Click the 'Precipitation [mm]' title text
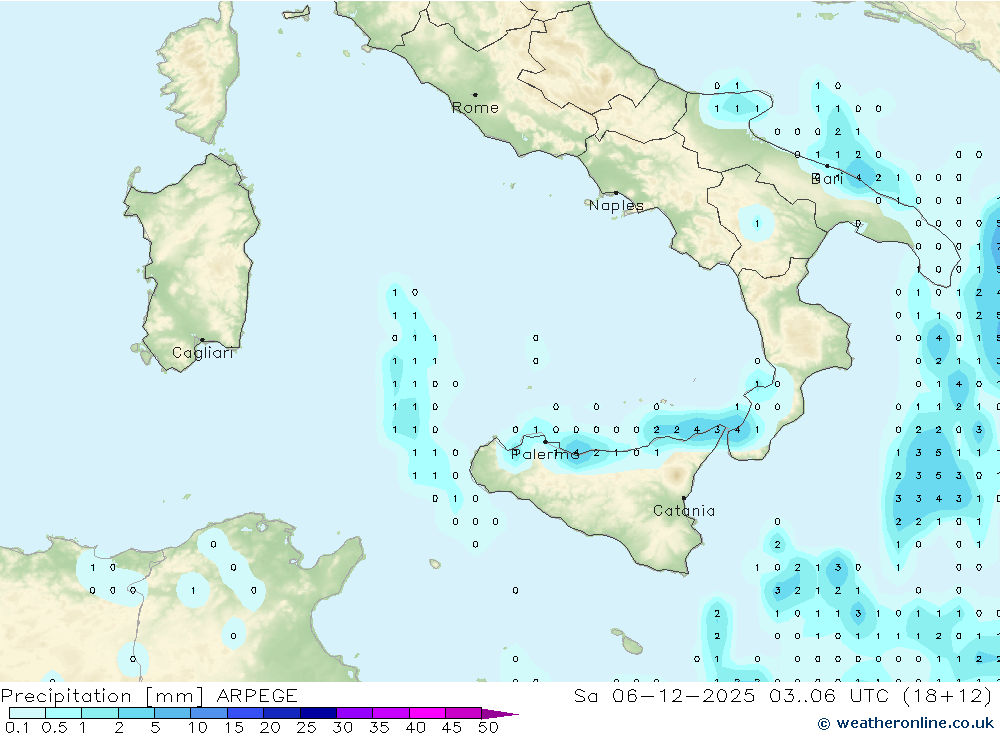 click(102, 696)
